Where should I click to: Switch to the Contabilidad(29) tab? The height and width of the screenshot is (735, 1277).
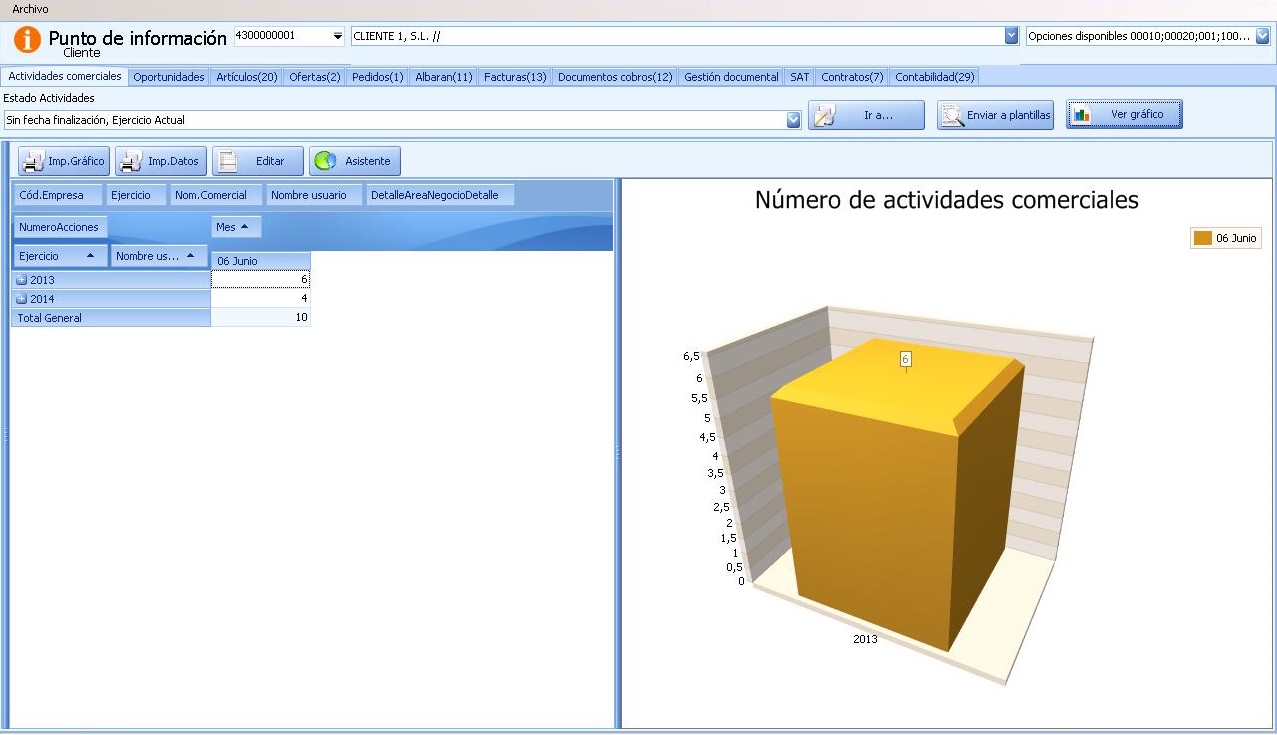(x=934, y=77)
